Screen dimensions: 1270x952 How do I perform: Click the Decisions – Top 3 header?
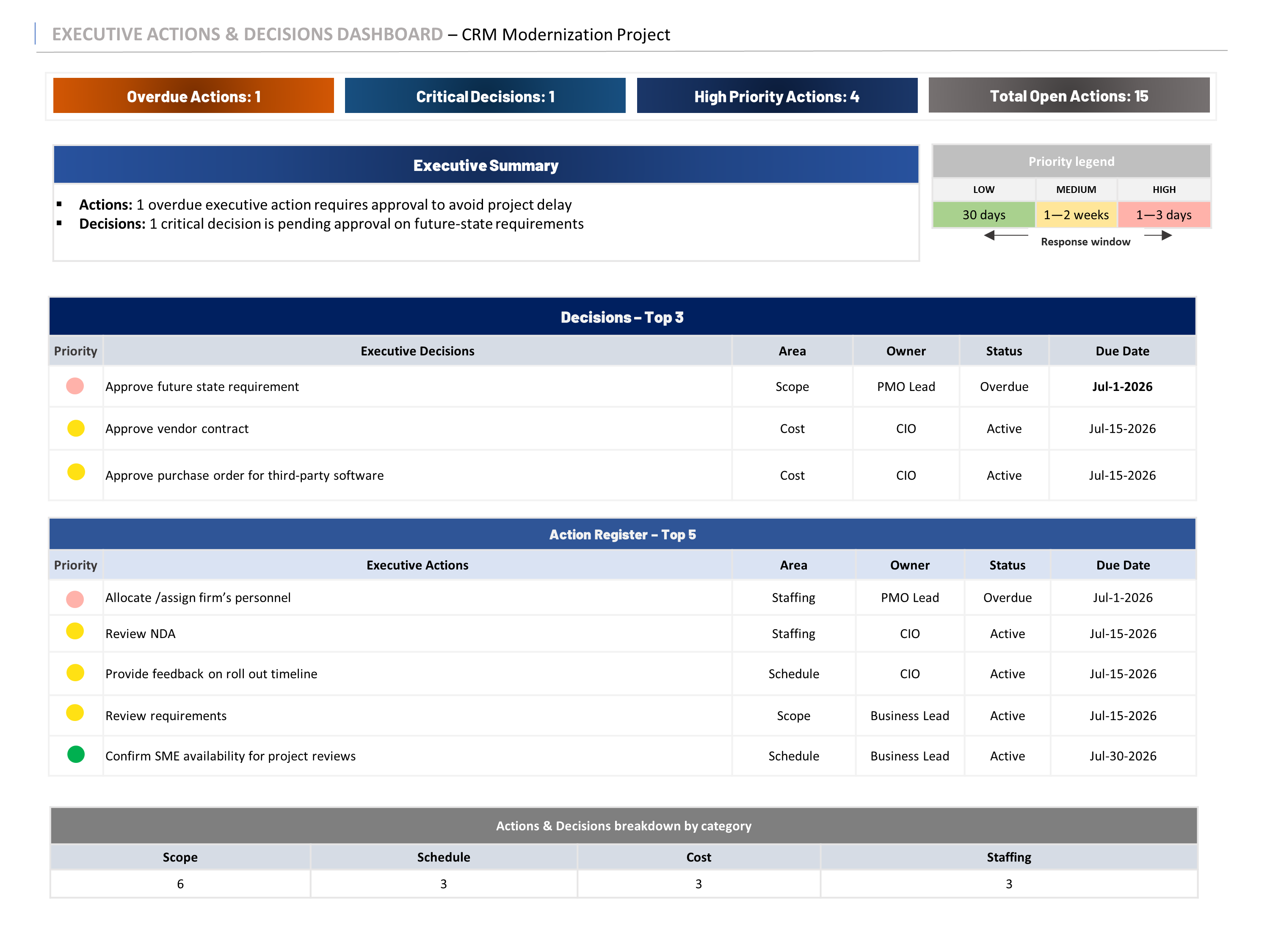point(622,317)
